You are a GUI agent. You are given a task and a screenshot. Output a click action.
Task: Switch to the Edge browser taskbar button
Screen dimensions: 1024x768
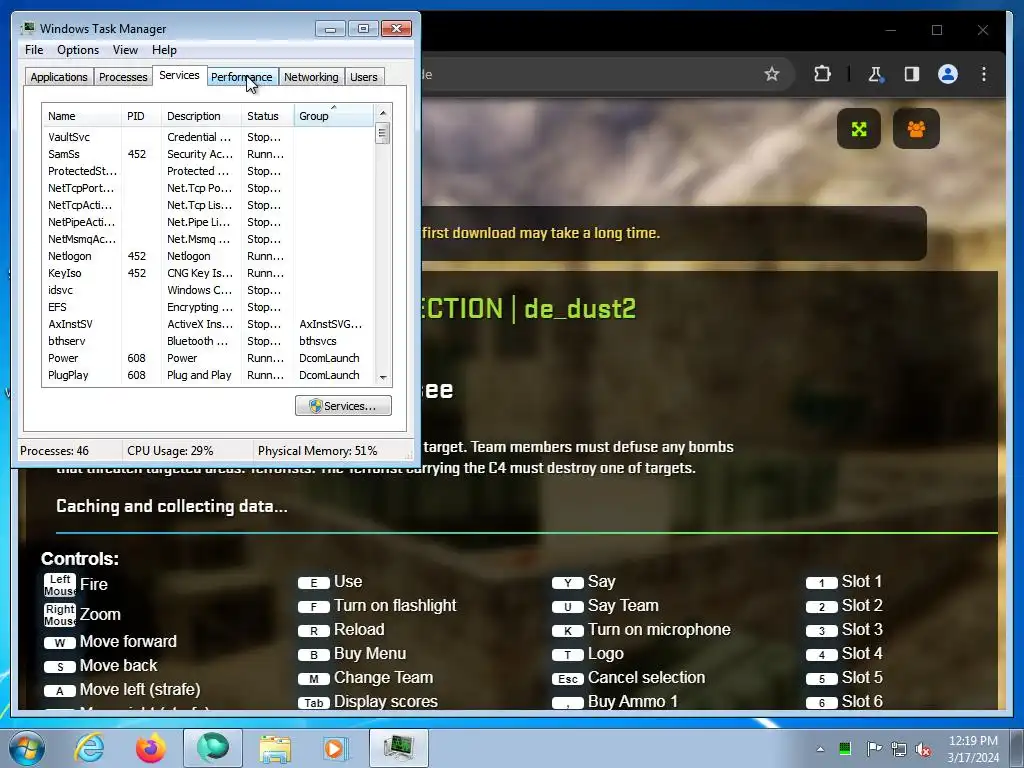coord(213,748)
